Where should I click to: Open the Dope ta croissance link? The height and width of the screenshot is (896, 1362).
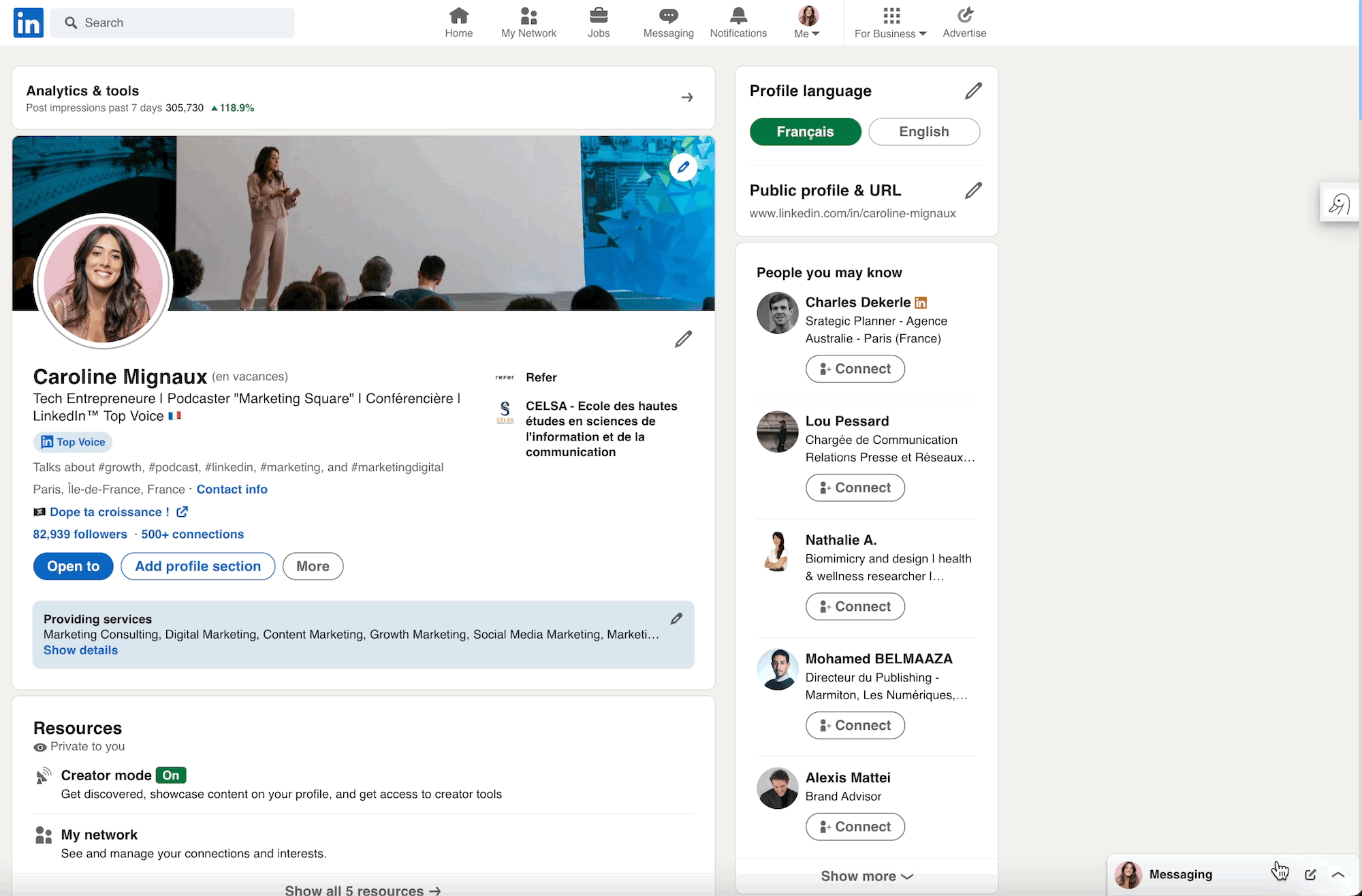pos(109,512)
